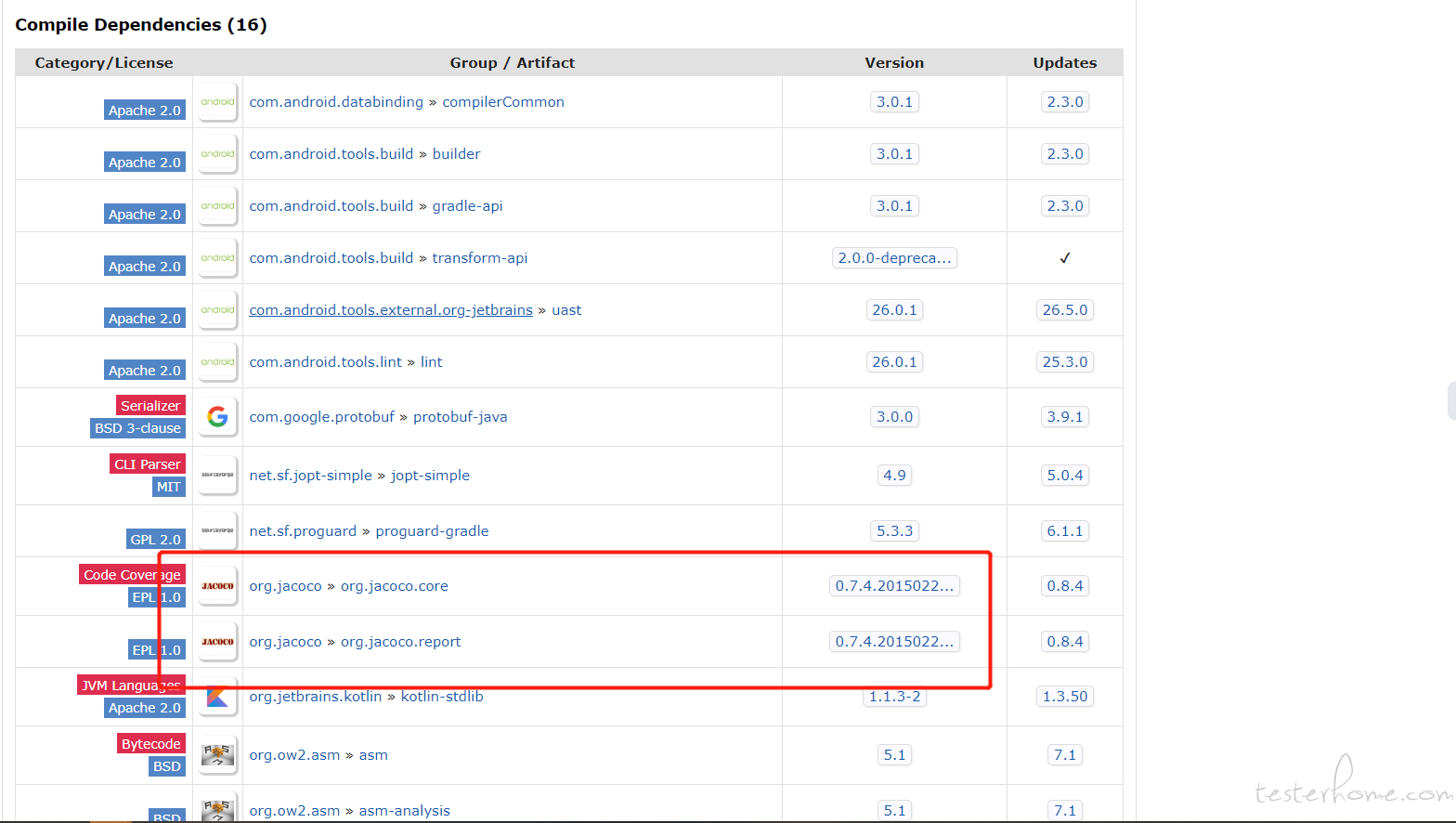Click android icon beside transform-api row
The height and width of the screenshot is (823, 1456).
click(x=217, y=258)
